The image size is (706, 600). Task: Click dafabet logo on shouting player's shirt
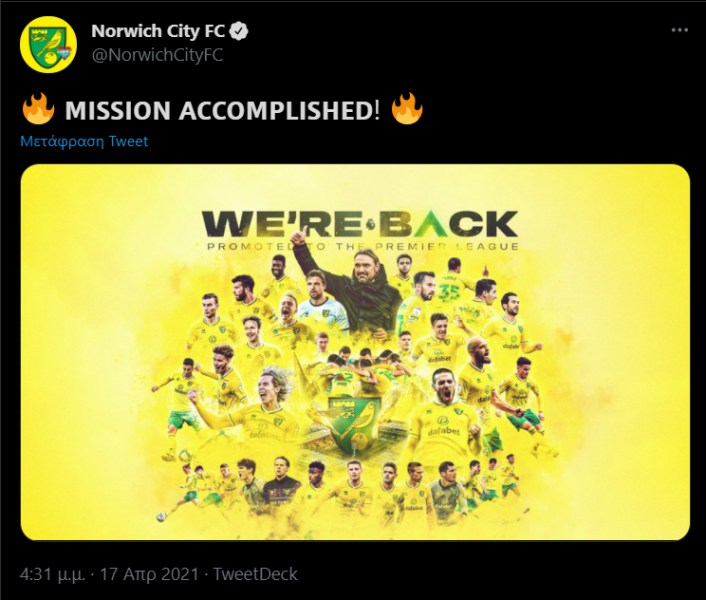point(443,430)
